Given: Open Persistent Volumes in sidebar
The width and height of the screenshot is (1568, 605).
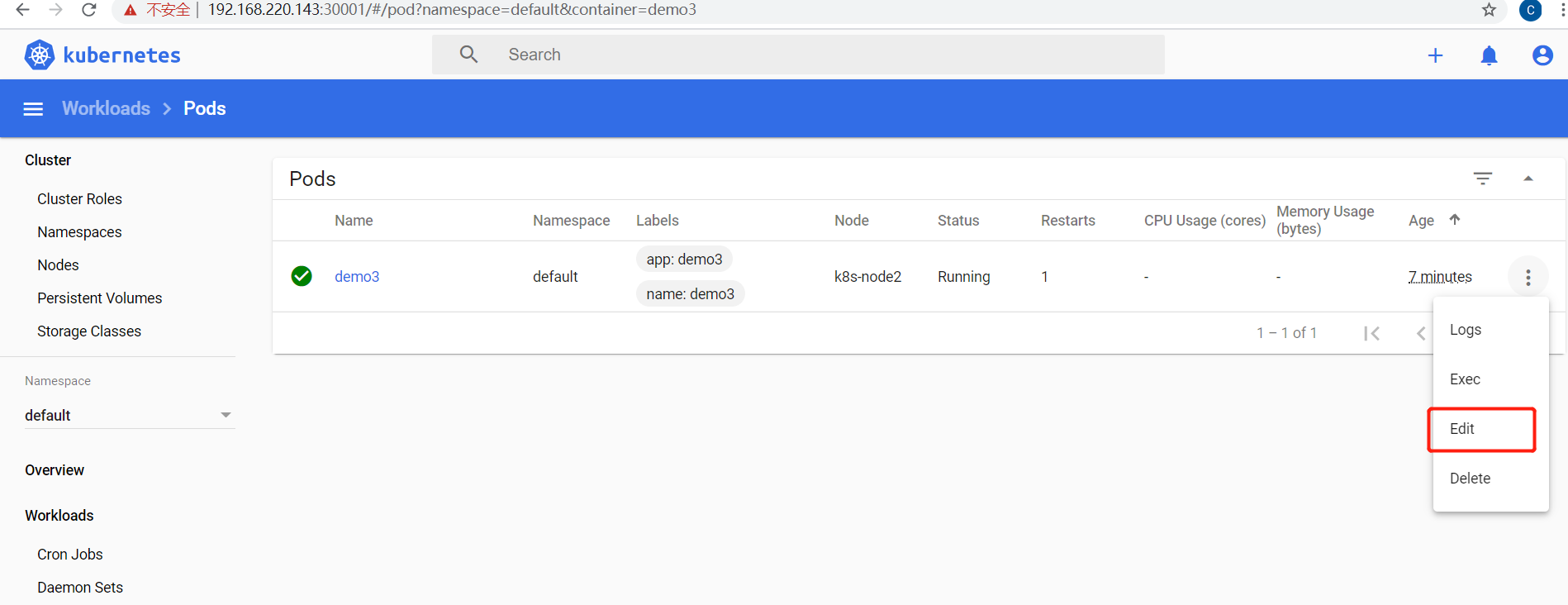Looking at the screenshot, I should click(x=99, y=298).
